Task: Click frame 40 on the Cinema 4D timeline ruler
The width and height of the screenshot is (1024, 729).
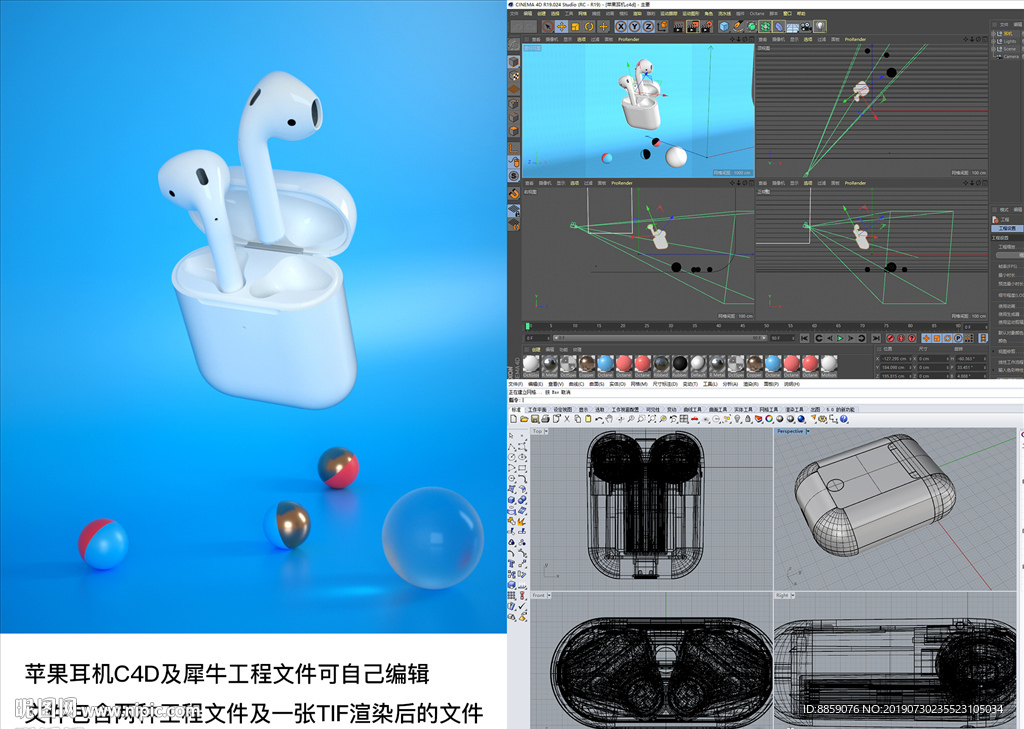Action: 718,326
